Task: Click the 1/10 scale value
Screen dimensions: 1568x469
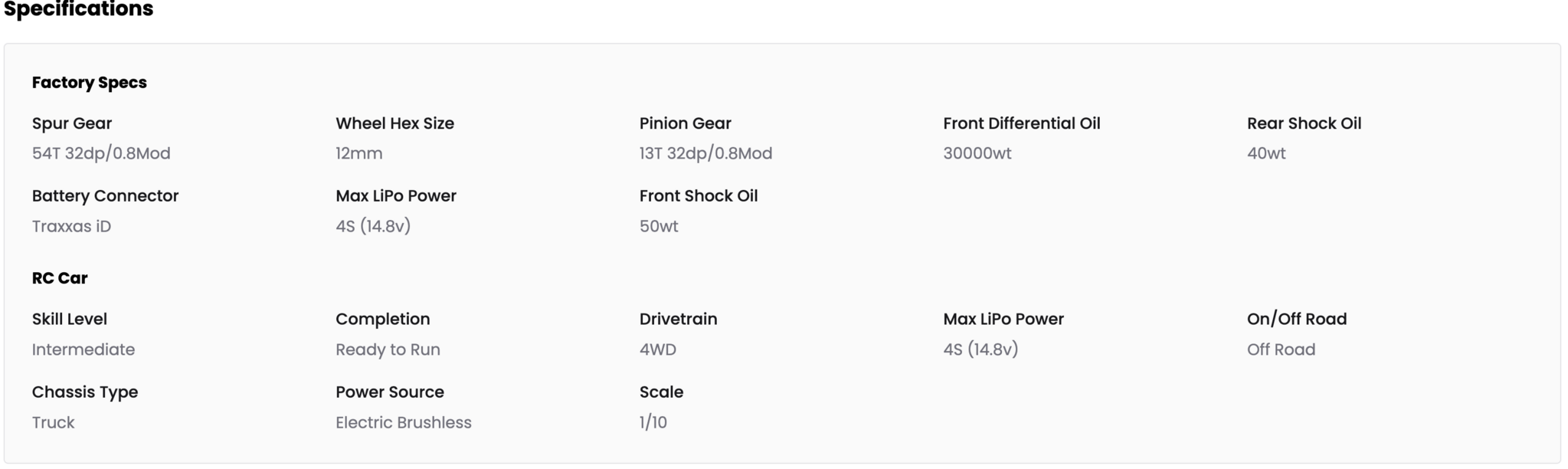Action: 653,422
